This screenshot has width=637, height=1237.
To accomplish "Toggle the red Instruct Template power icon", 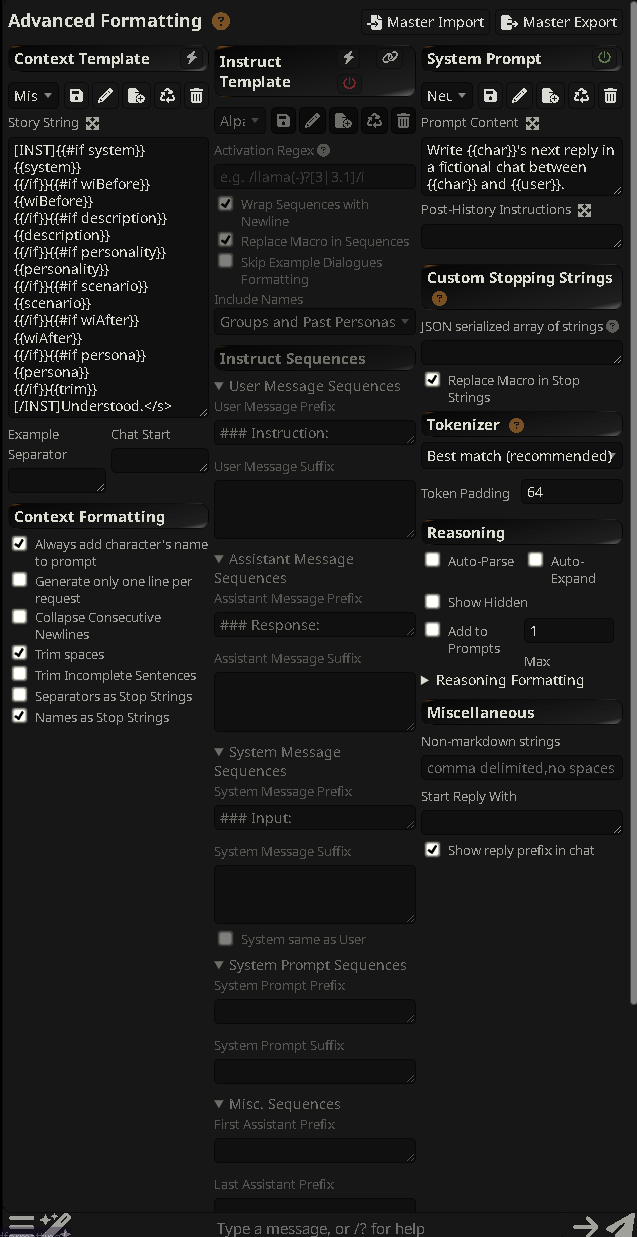I will pyautogui.click(x=349, y=83).
